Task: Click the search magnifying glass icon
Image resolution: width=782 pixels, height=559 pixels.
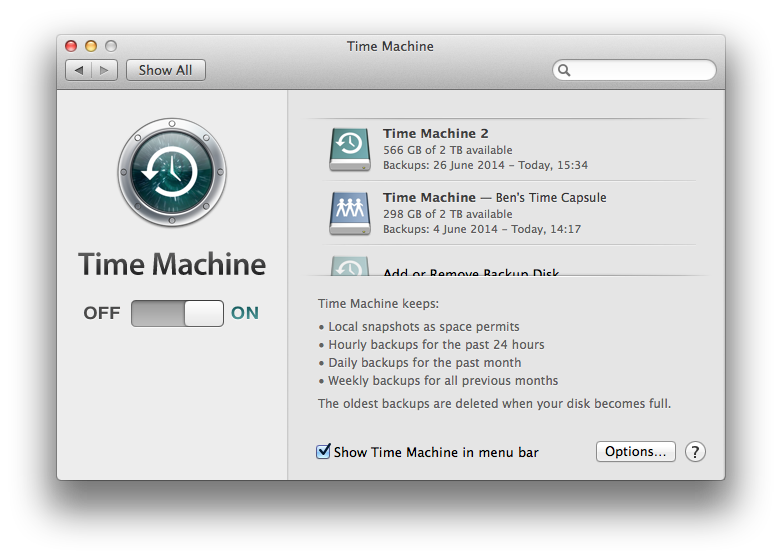Action: click(564, 70)
